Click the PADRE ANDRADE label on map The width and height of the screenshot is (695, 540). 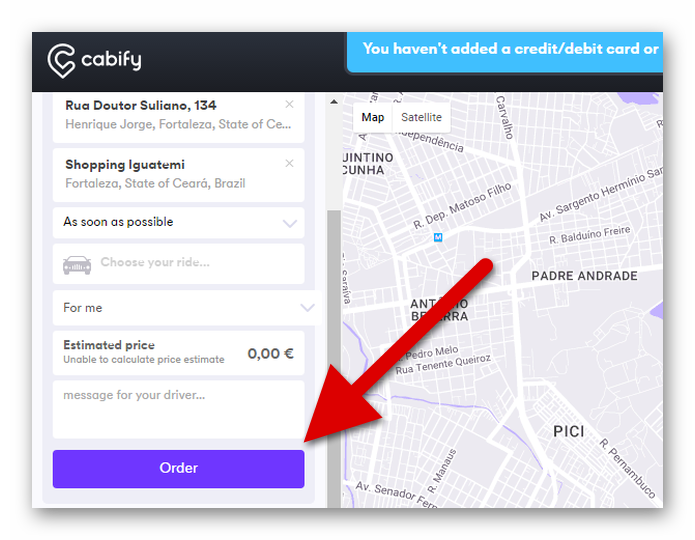pos(584,276)
